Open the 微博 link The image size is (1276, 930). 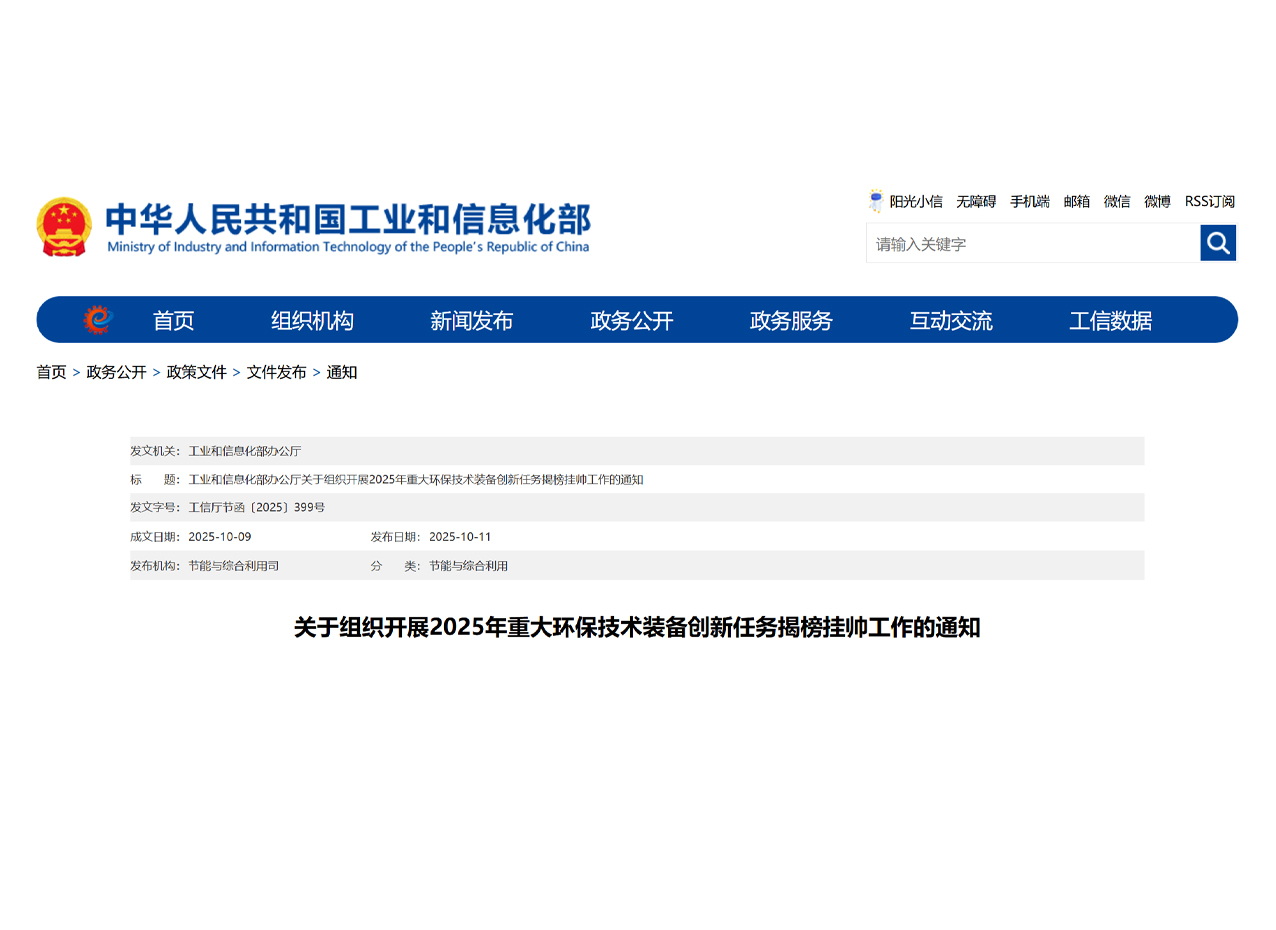click(1157, 201)
